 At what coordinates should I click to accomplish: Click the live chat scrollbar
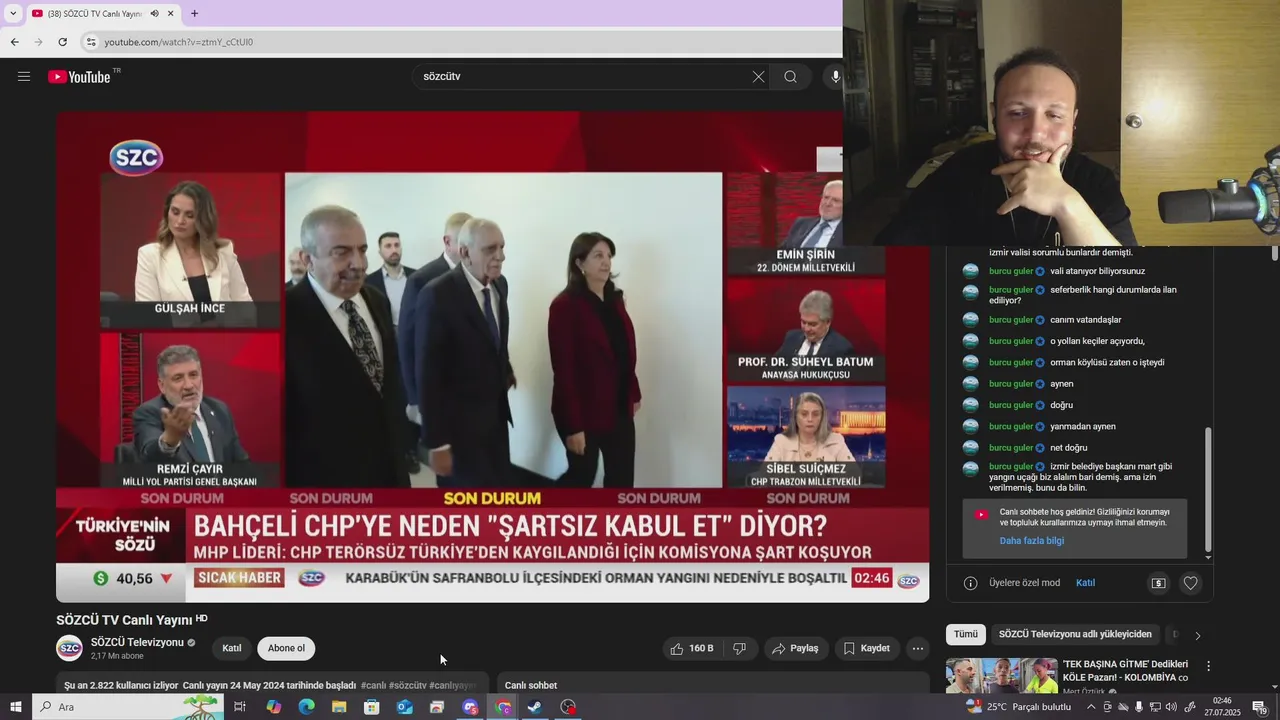click(1208, 488)
